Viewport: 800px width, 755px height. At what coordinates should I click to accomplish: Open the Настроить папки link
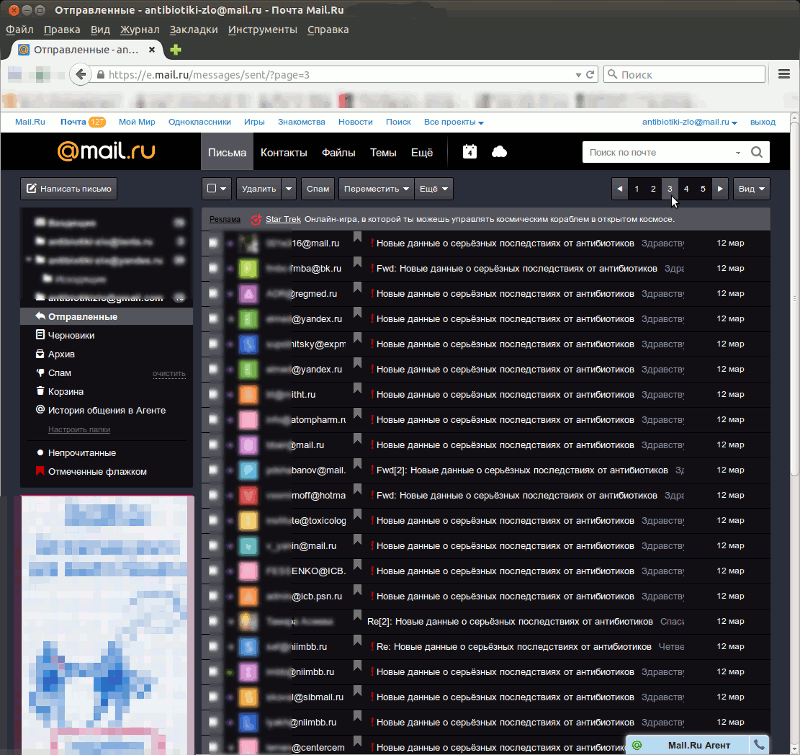coord(79,430)
